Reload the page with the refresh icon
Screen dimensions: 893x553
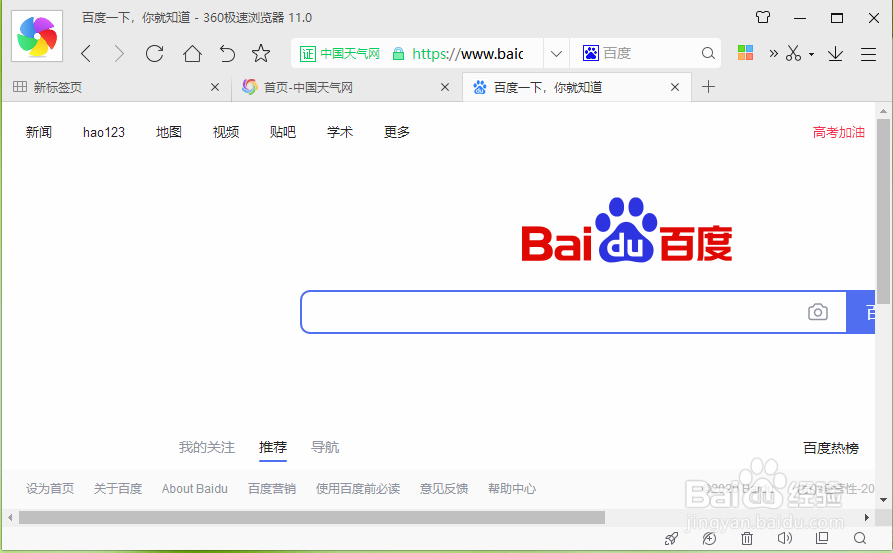(154, 54)
